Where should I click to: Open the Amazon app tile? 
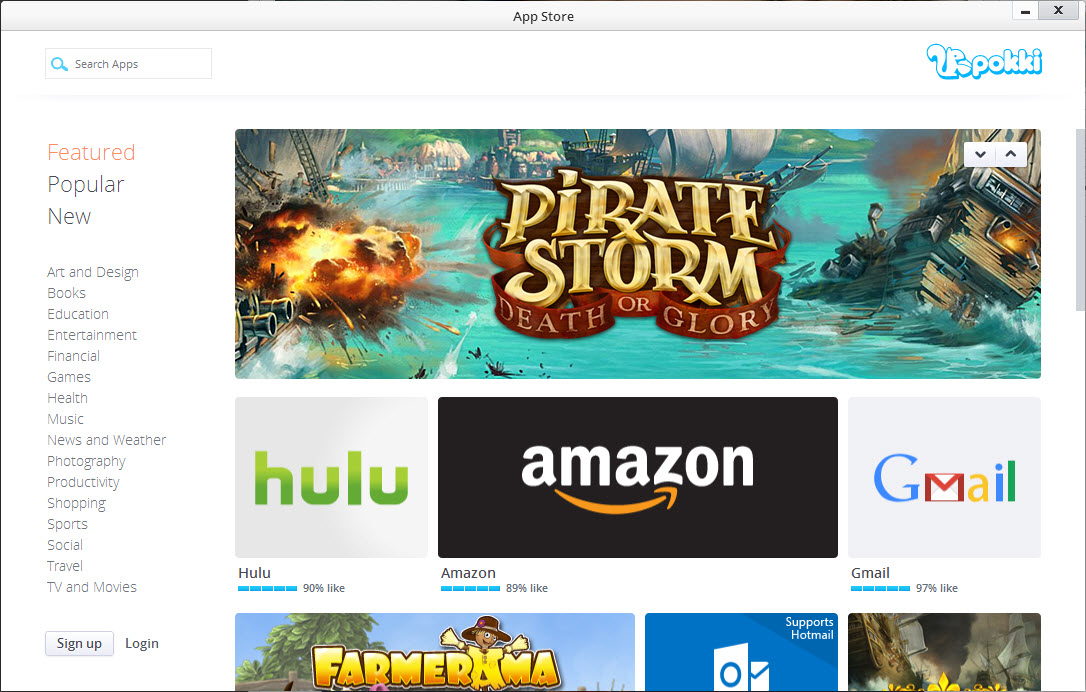tap(638, 477)
